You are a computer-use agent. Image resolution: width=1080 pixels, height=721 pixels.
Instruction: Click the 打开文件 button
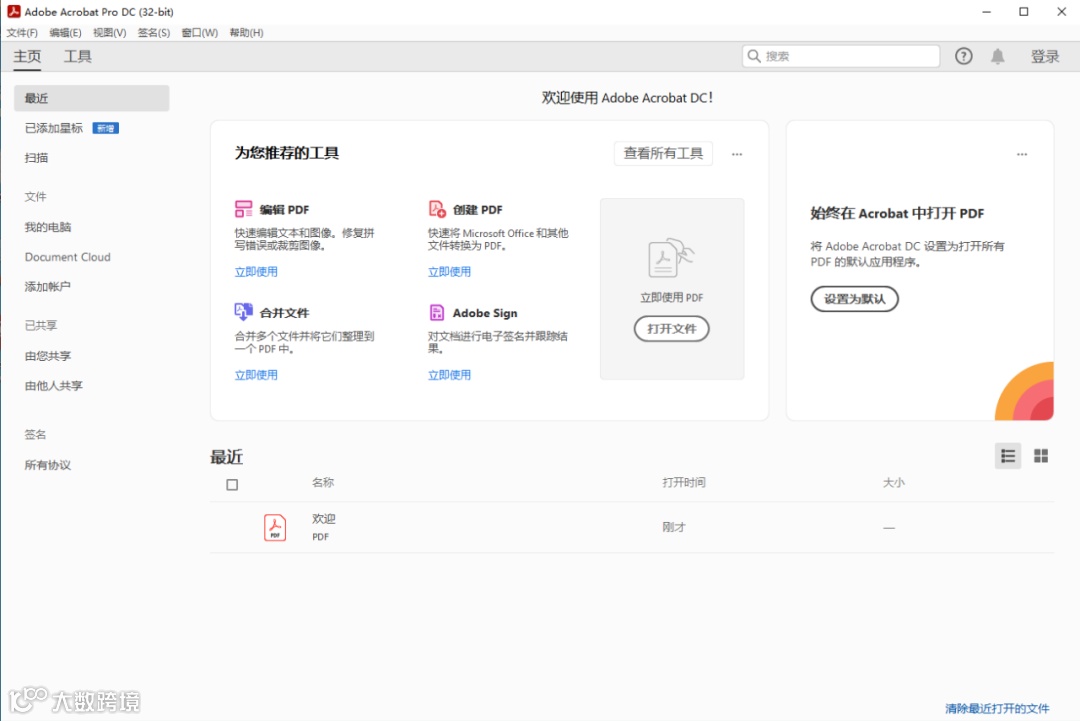tap(672, 328)
